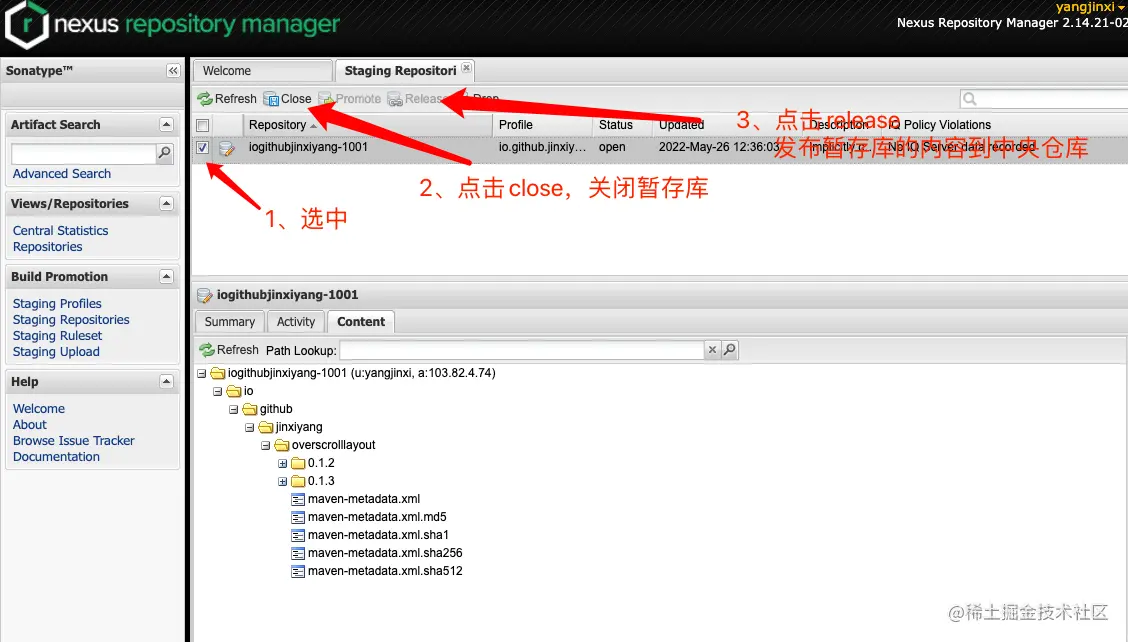Collapse the overscrolllayout tree node
Viewport: 1128px width, 642px height.
265,446
